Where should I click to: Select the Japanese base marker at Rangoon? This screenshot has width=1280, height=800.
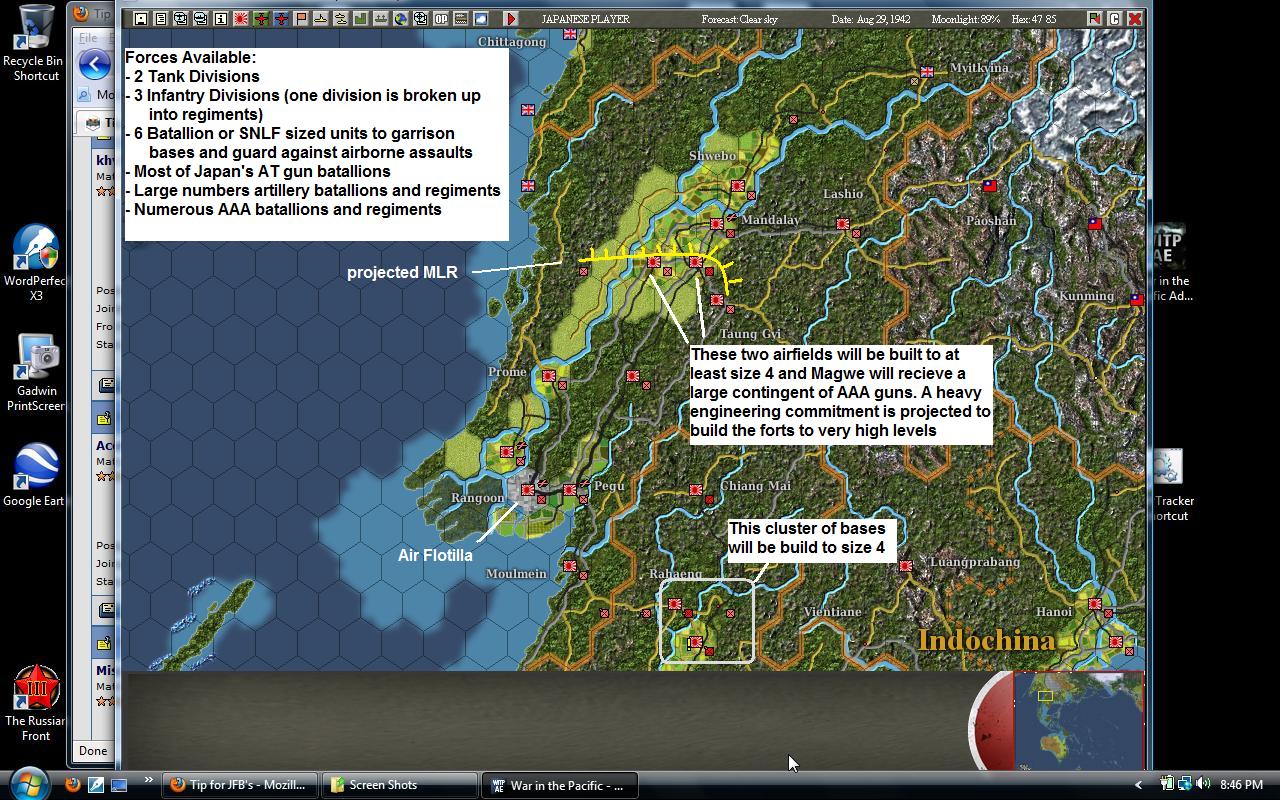(527, 490)
